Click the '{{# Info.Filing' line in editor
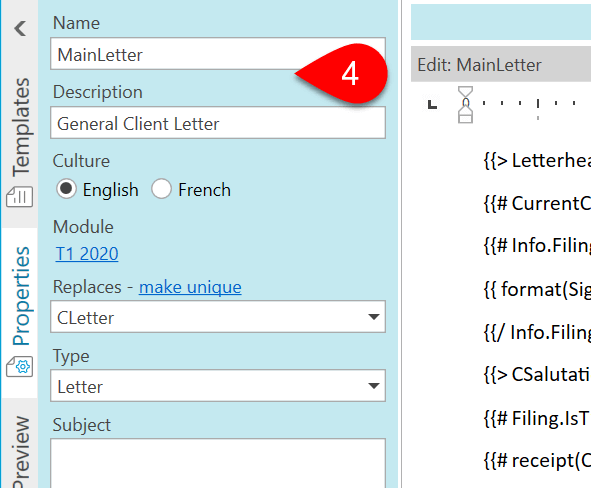591x488 pixels. [537, 246]
